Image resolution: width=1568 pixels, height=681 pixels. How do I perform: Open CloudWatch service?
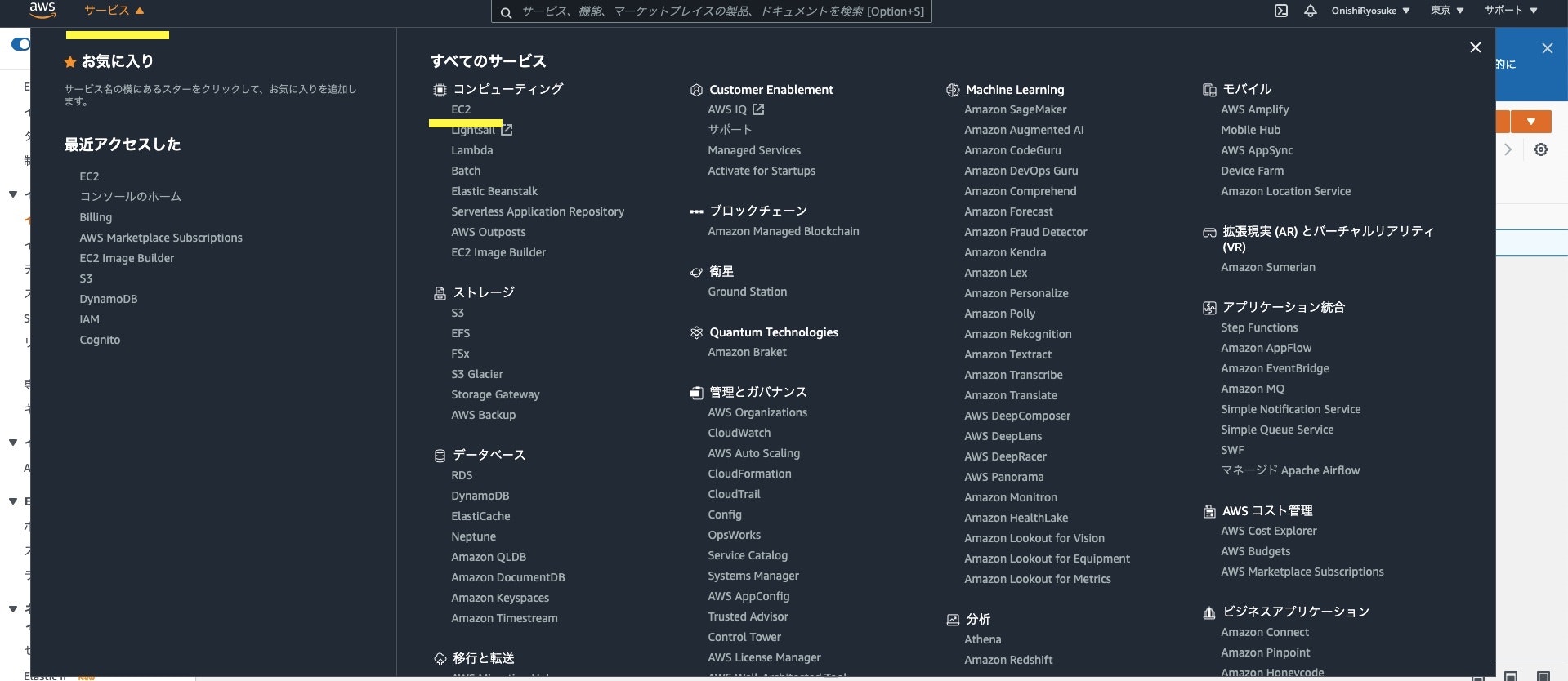pyautogui.click(x=739, y=433)
